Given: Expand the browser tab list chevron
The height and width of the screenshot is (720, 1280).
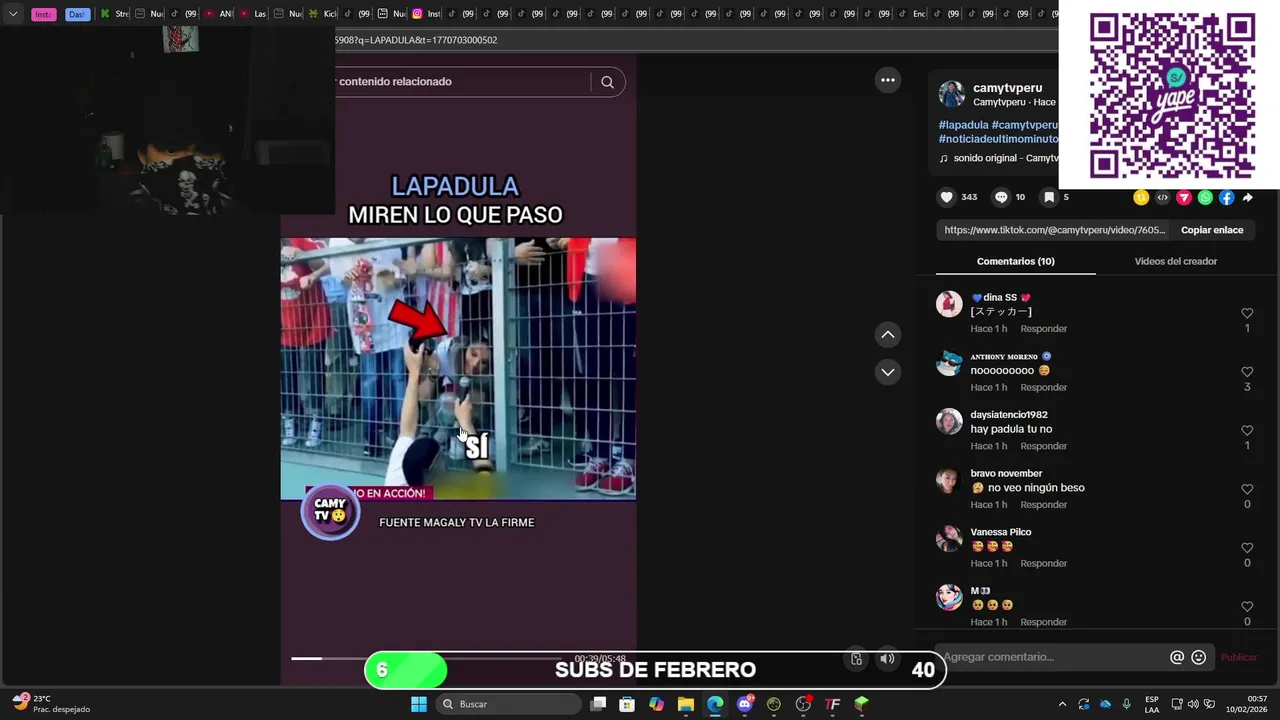Looking at the screenshot, I should click(13, 14).
